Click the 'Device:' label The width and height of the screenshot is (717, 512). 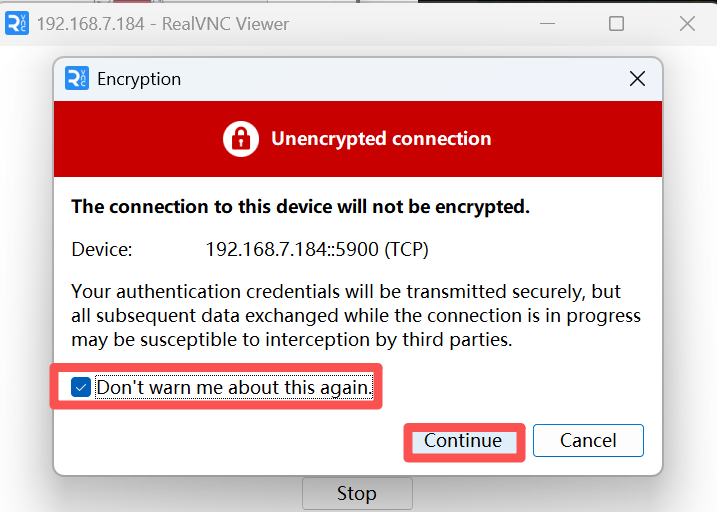(x=102, y=250)
